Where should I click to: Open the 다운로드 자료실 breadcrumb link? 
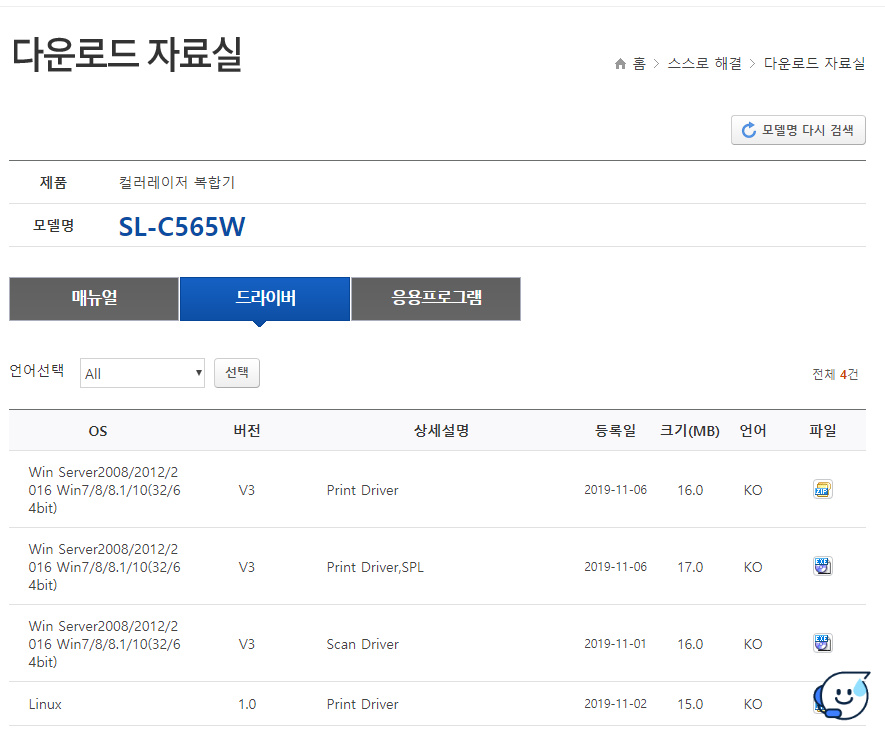[x=814, y=63]
